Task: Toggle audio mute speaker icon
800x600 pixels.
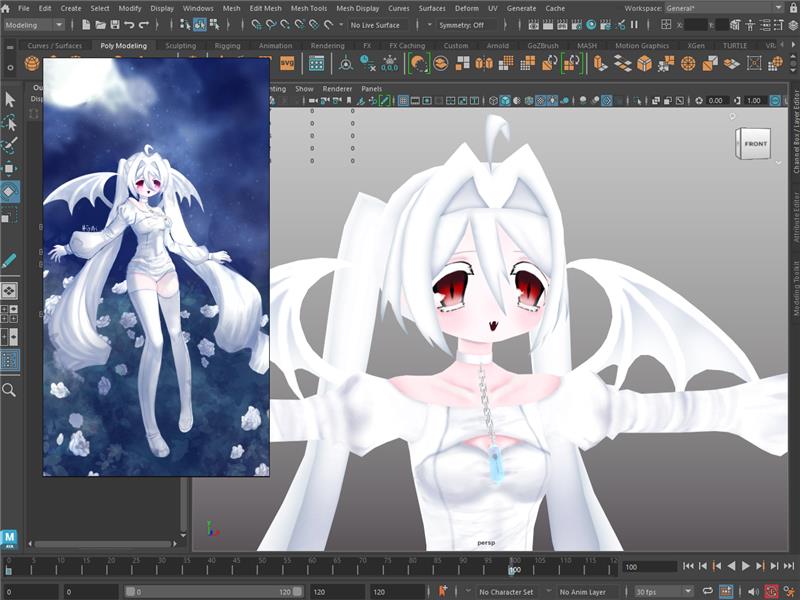Action: [755, 591]
